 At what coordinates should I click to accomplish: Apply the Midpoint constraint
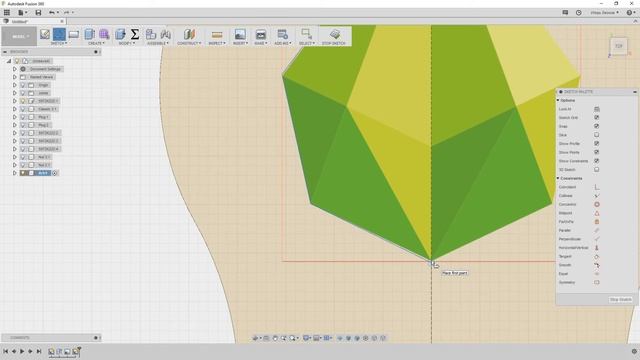pyautogui.click(x=596, y=213)
